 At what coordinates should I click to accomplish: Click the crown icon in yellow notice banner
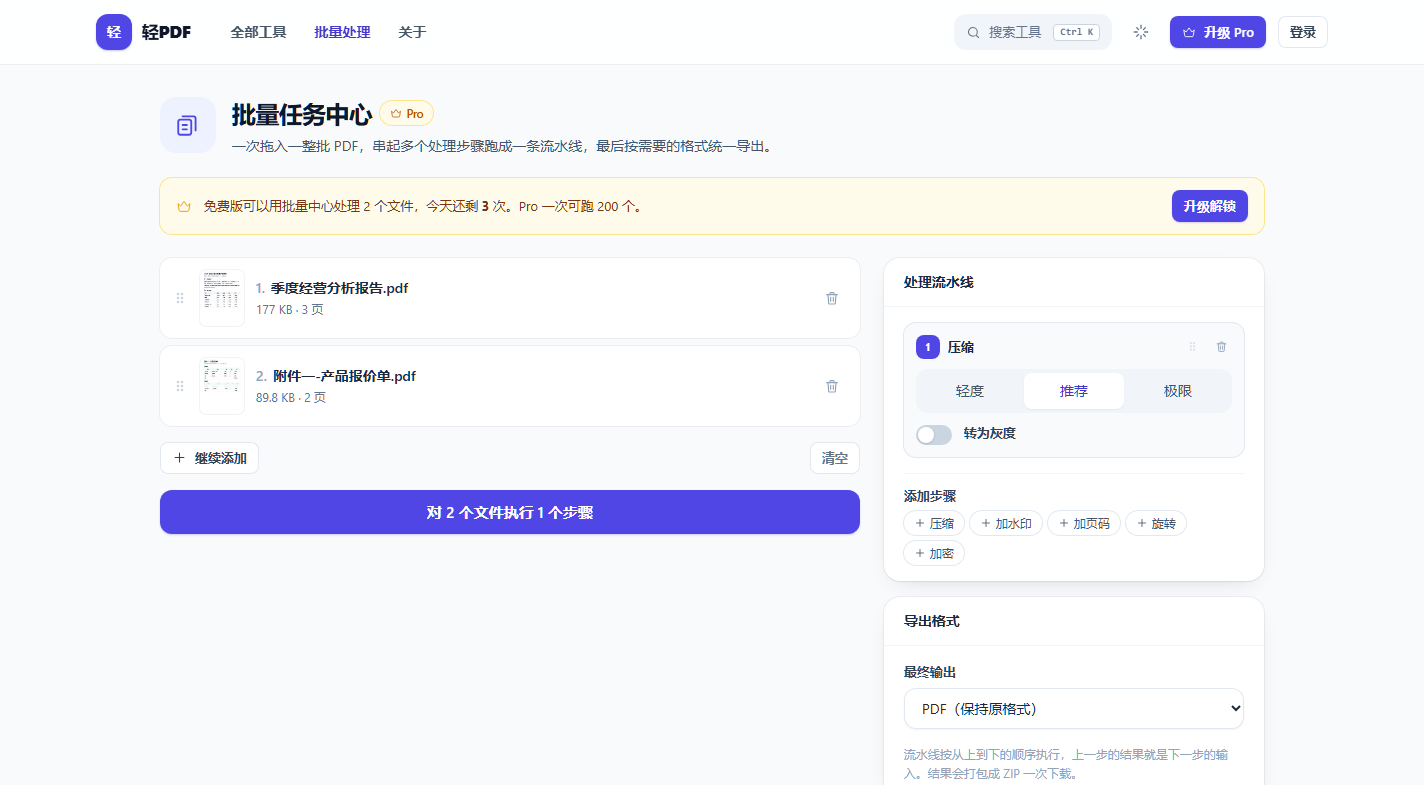[184, 206]
